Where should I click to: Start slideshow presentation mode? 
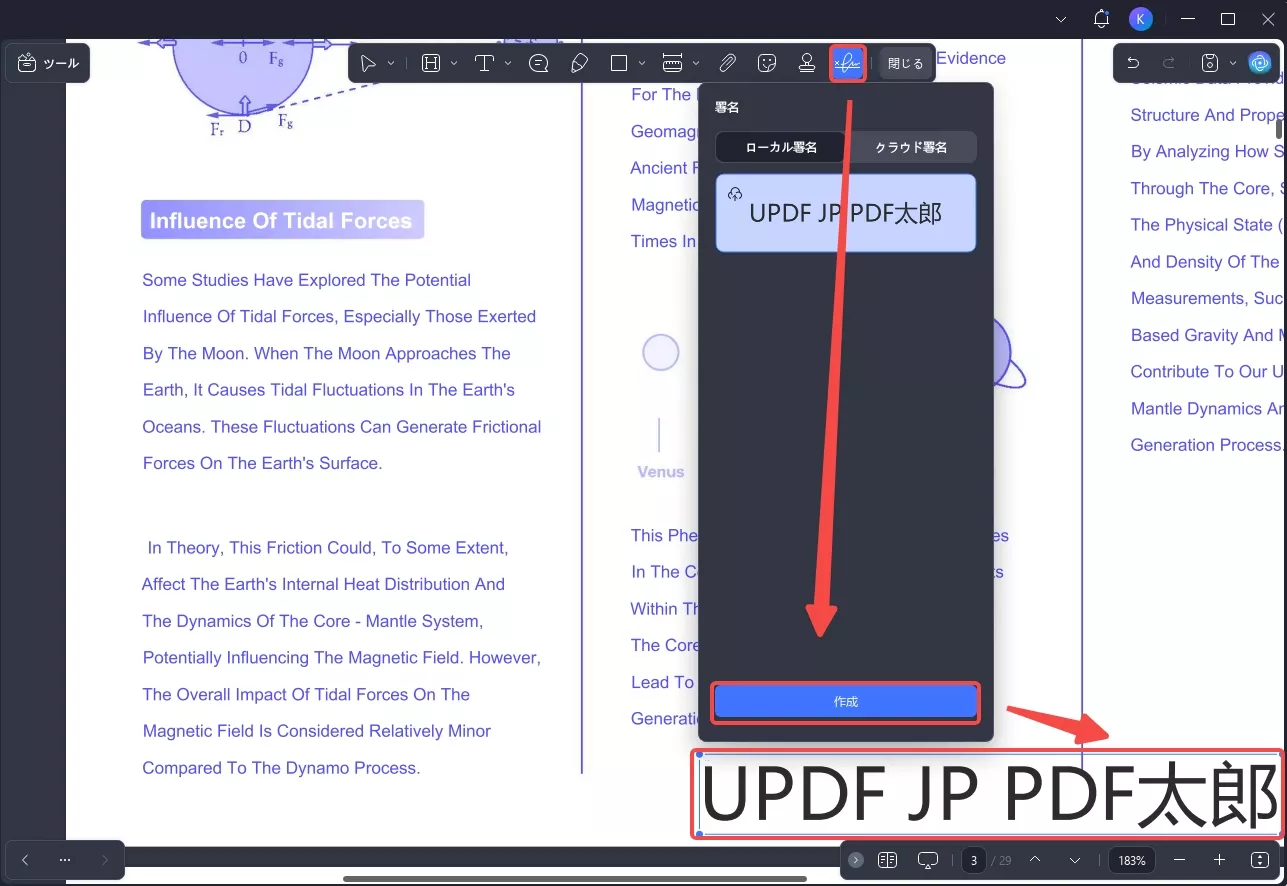coord(928,860)
